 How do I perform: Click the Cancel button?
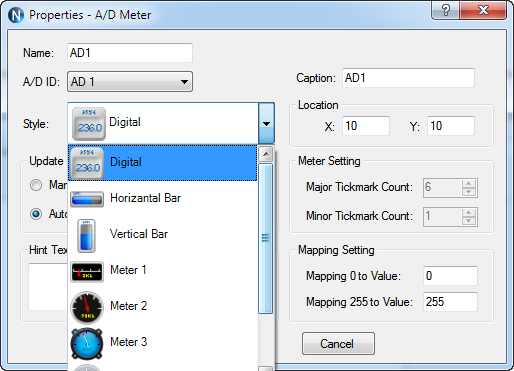click(338, 344)
